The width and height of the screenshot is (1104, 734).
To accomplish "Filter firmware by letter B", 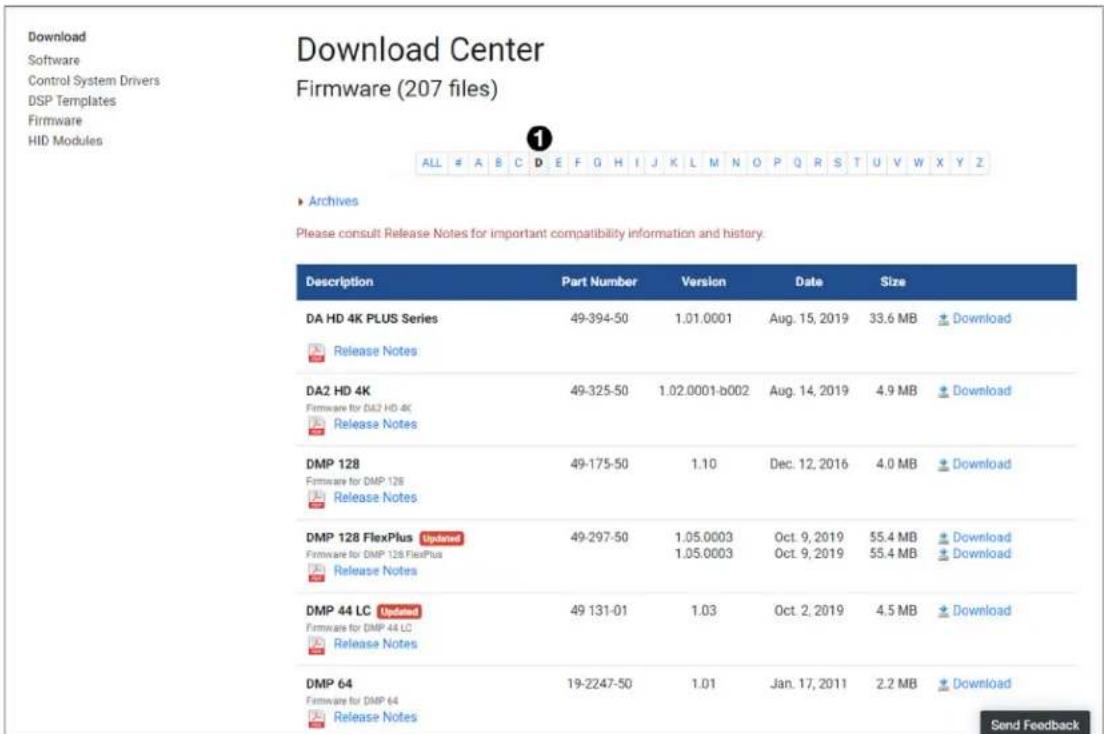I will pyautogui.click(x=498, y=163).
